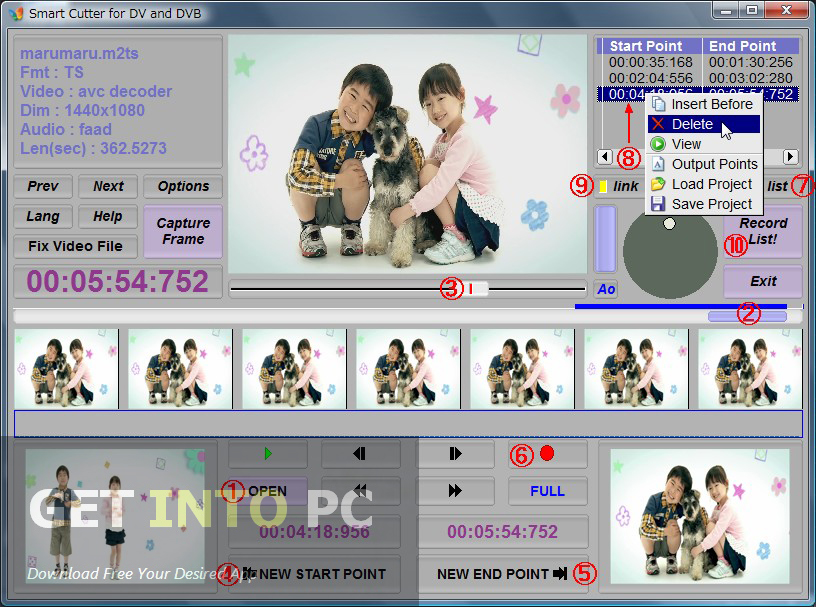This screenshot has height=607, width=816.
Task: Switch to FULL screen view
Action: pyautogui.click(x=547, y=490)
